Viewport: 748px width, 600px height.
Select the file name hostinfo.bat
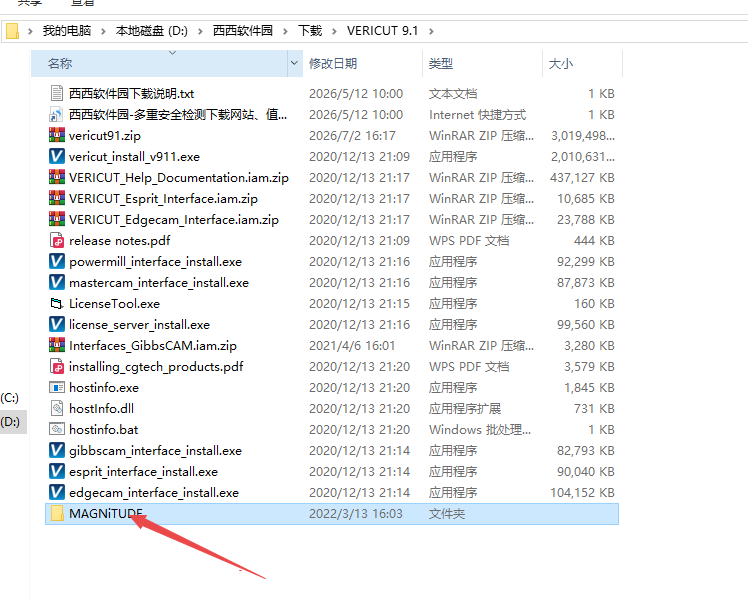[x=104, y=430]
